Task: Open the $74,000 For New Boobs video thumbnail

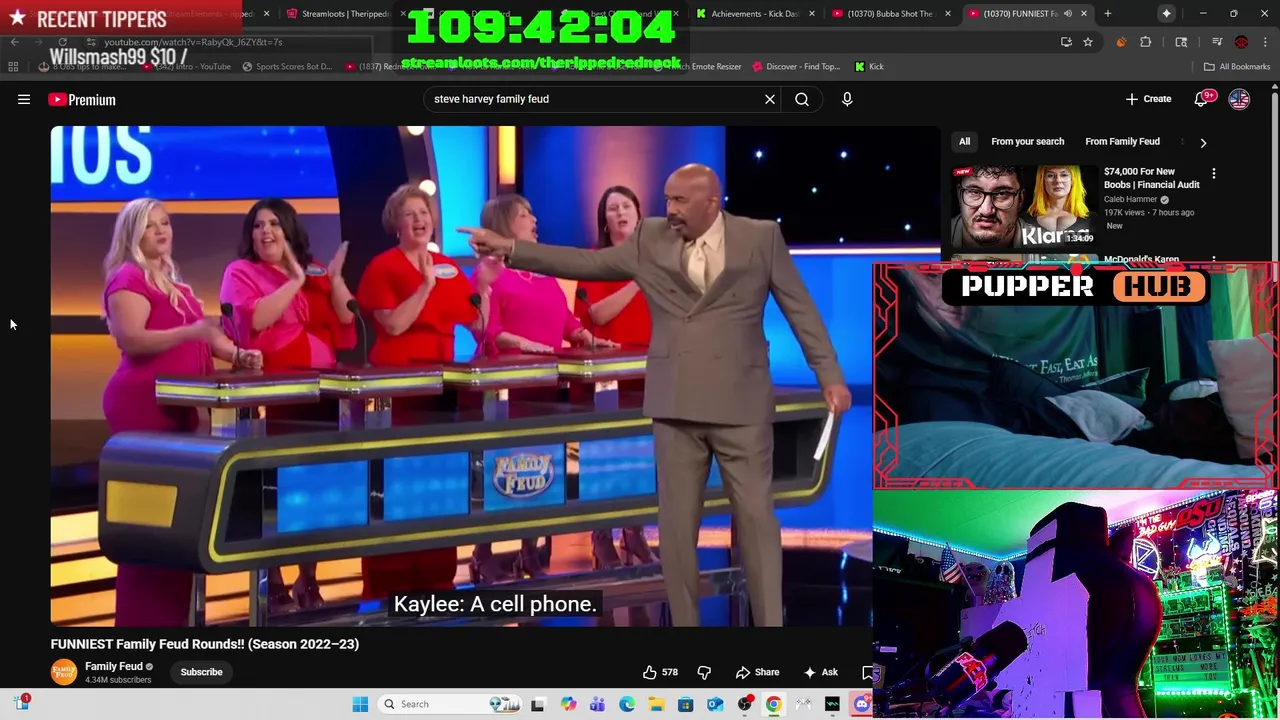Action: coord(1024,206)
